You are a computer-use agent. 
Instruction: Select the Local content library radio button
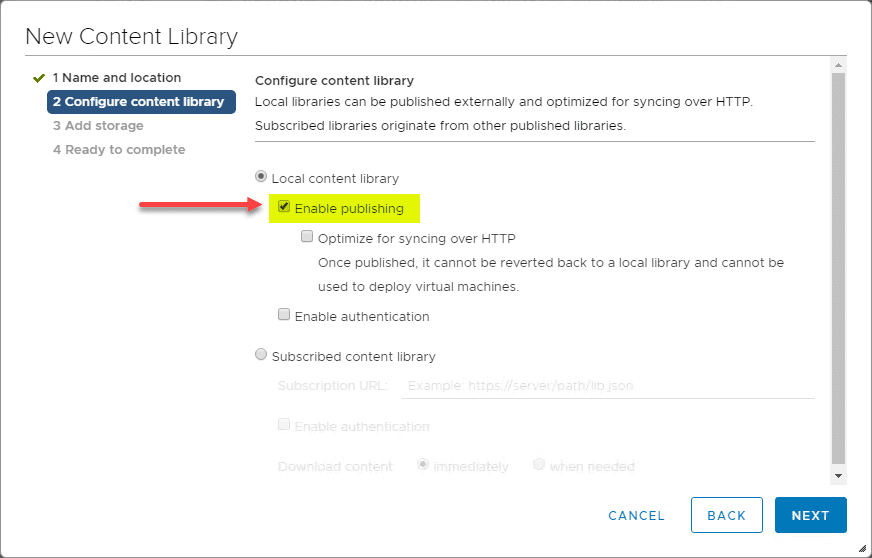[262, 178]
